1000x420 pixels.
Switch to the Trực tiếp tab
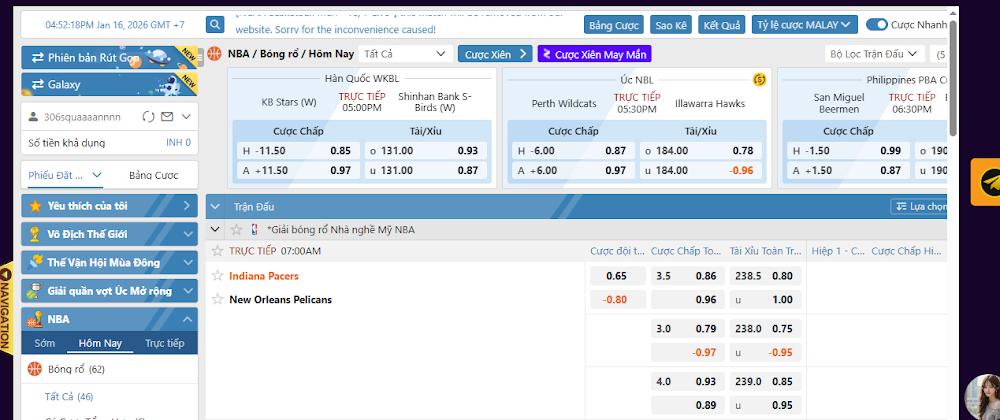pos(165,343)
